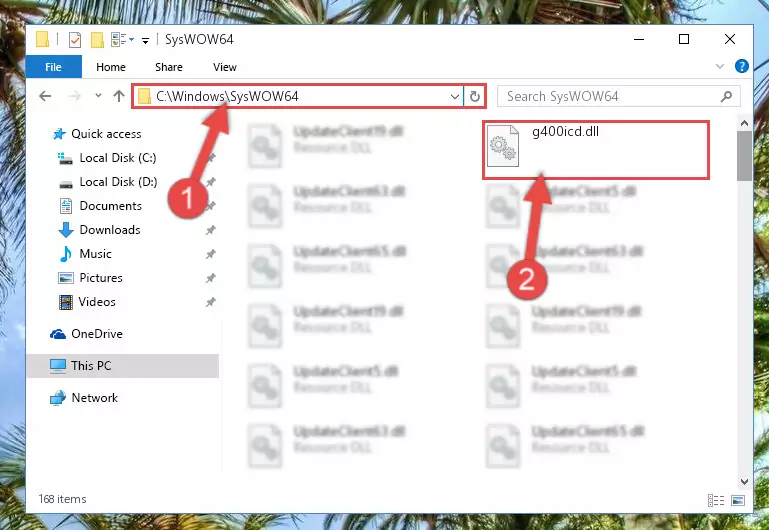
Task: Open the Customize Quick Access Toolbar arrow
Action: coord(145,41)
